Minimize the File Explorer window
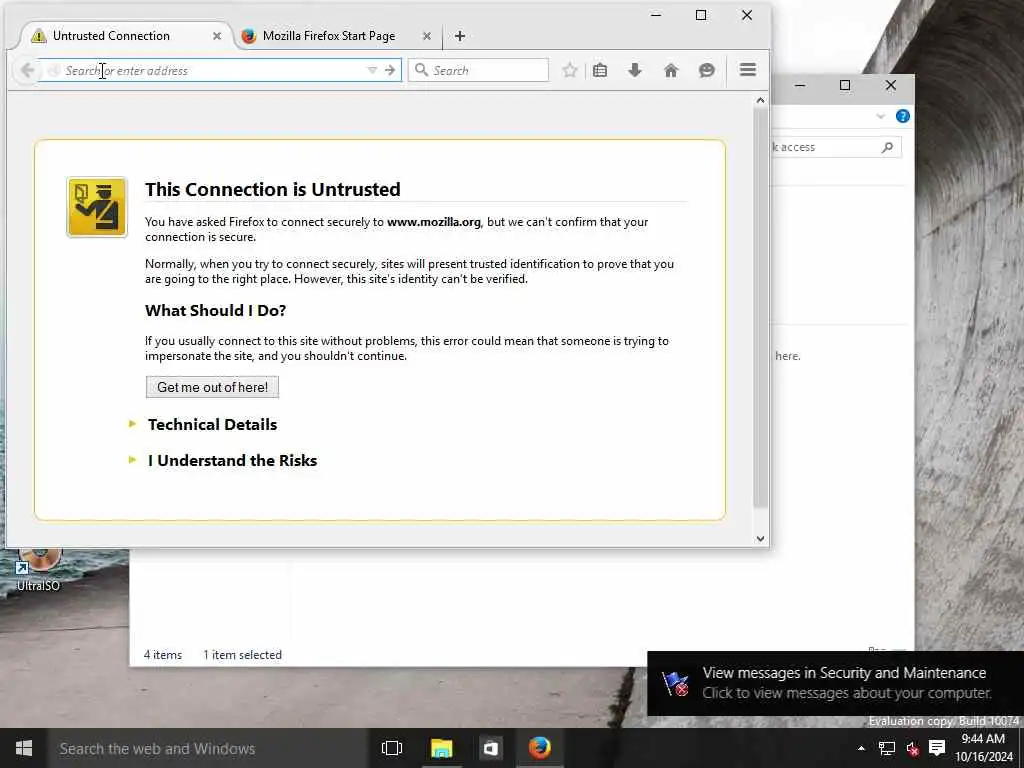 pyautogui.click(x=800, y=85)
